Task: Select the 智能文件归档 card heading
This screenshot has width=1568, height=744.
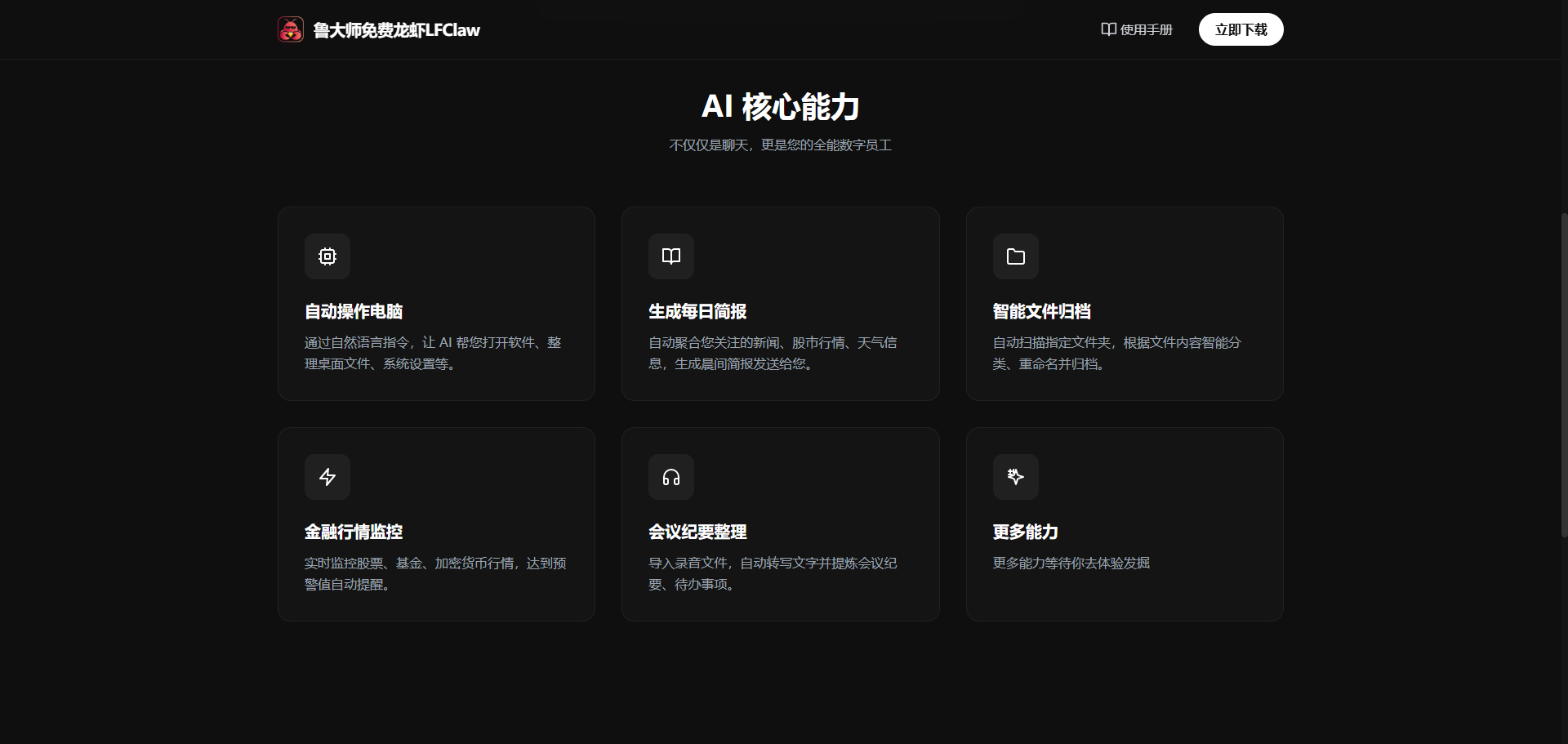Action: pos(1041,311)
